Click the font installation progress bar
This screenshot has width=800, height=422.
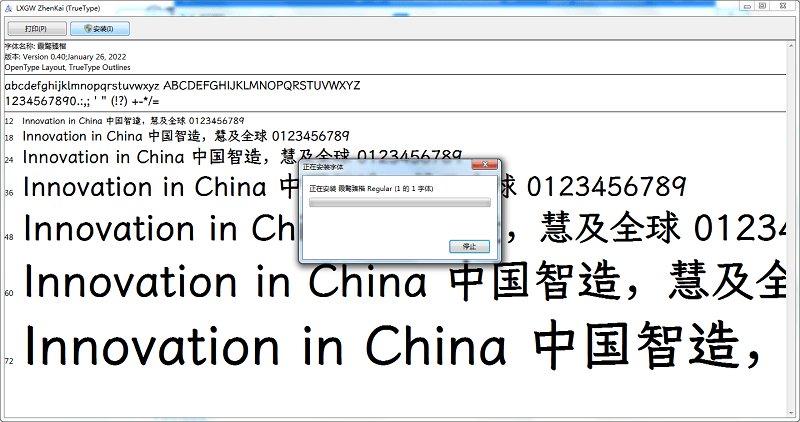(x=399, y=203)
